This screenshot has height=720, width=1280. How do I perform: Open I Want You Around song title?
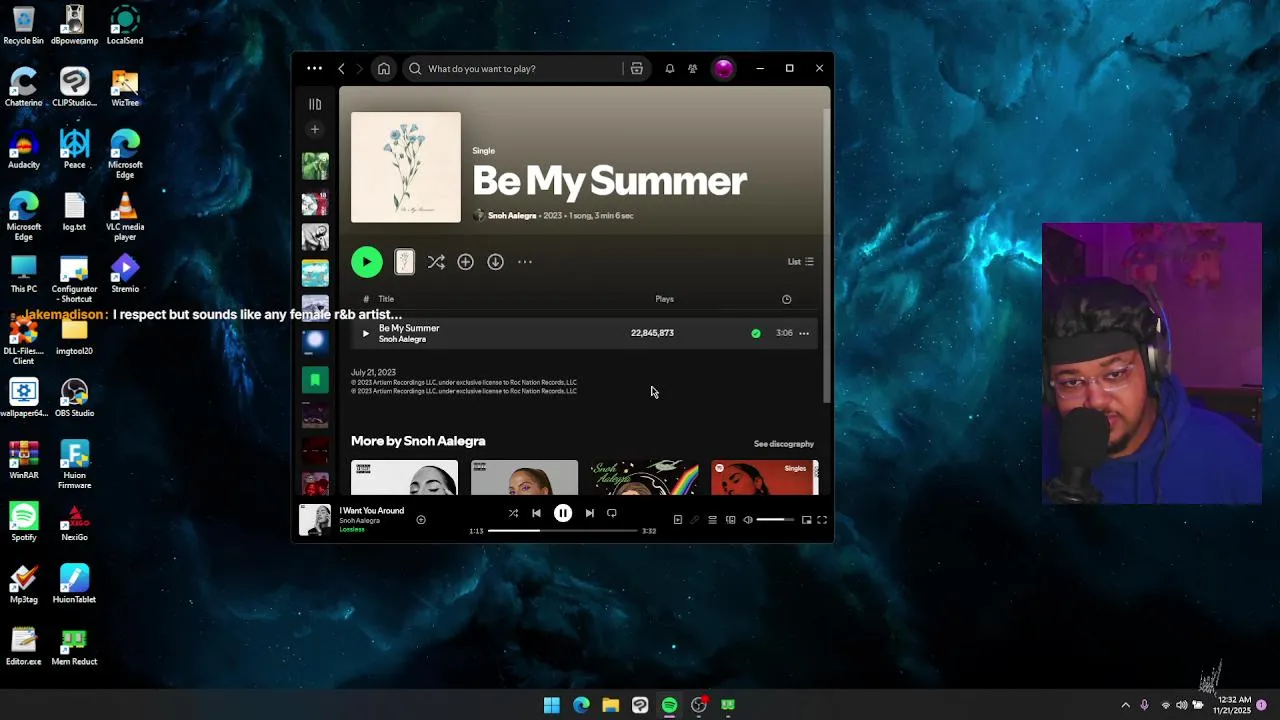[x=371, y=511]
